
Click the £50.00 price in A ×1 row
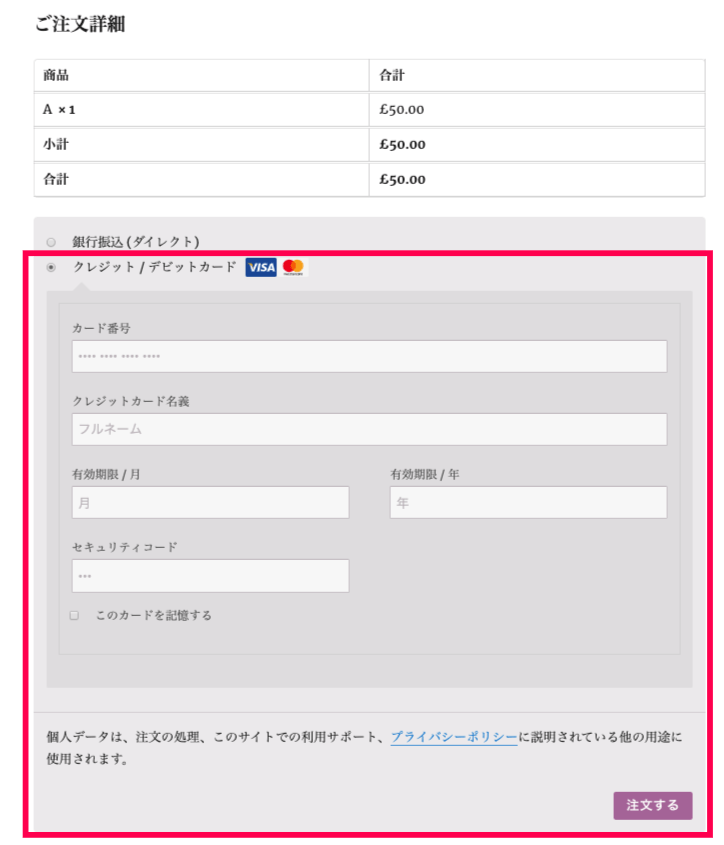tap(402, 110)
